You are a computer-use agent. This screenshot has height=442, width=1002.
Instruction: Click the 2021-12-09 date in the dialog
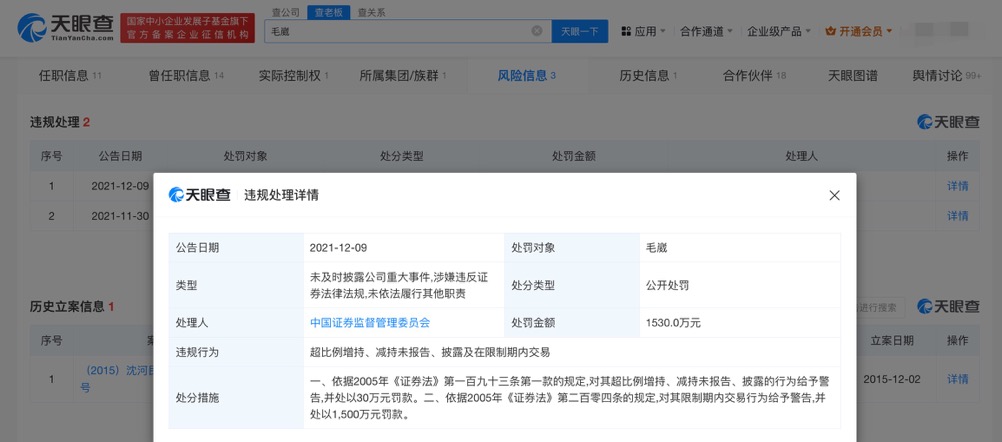tap(338, 248)
